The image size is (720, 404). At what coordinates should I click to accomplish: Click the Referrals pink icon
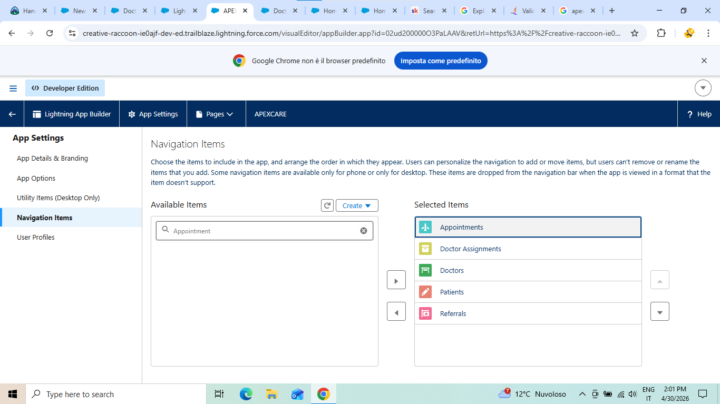pyautogui.click(x=425, y=314)
